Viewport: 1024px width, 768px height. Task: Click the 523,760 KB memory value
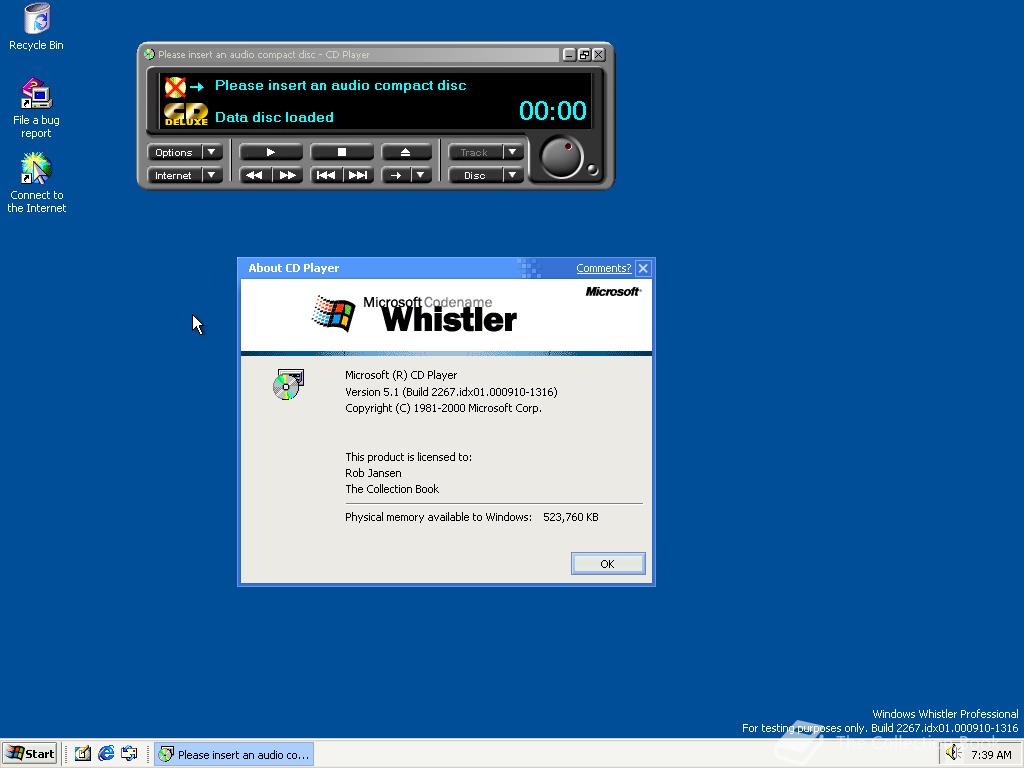pos(571,517)
